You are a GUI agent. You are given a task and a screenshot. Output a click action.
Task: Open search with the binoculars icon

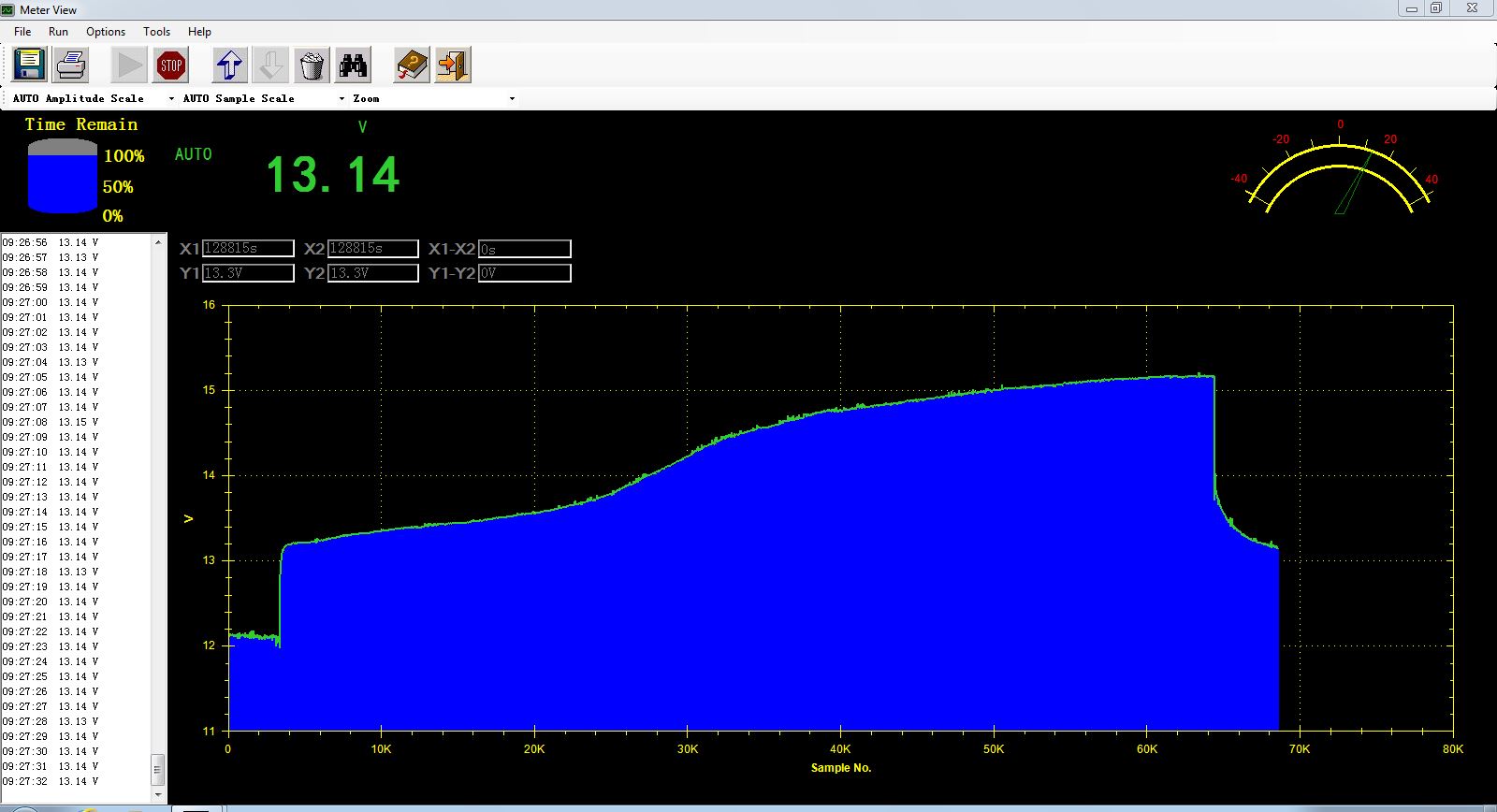354,65
